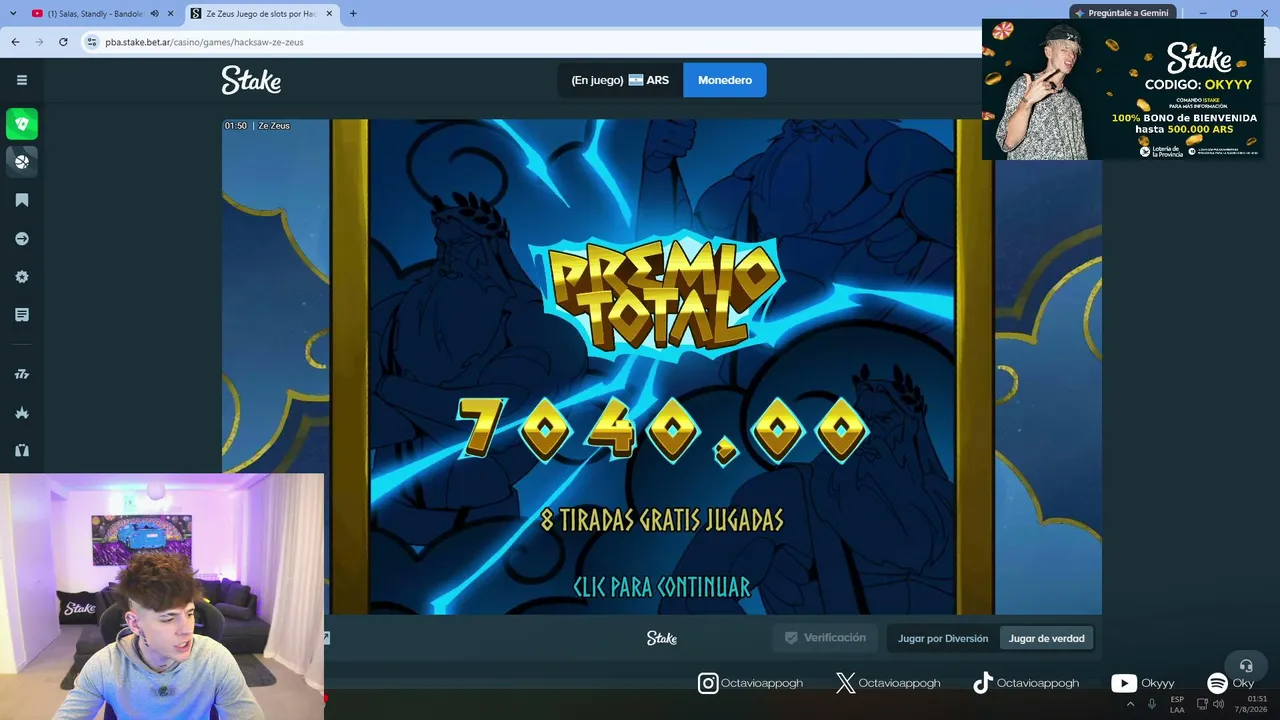Open the badge gear icon in sidebar

pyautogui.click(x=22, y=277)
